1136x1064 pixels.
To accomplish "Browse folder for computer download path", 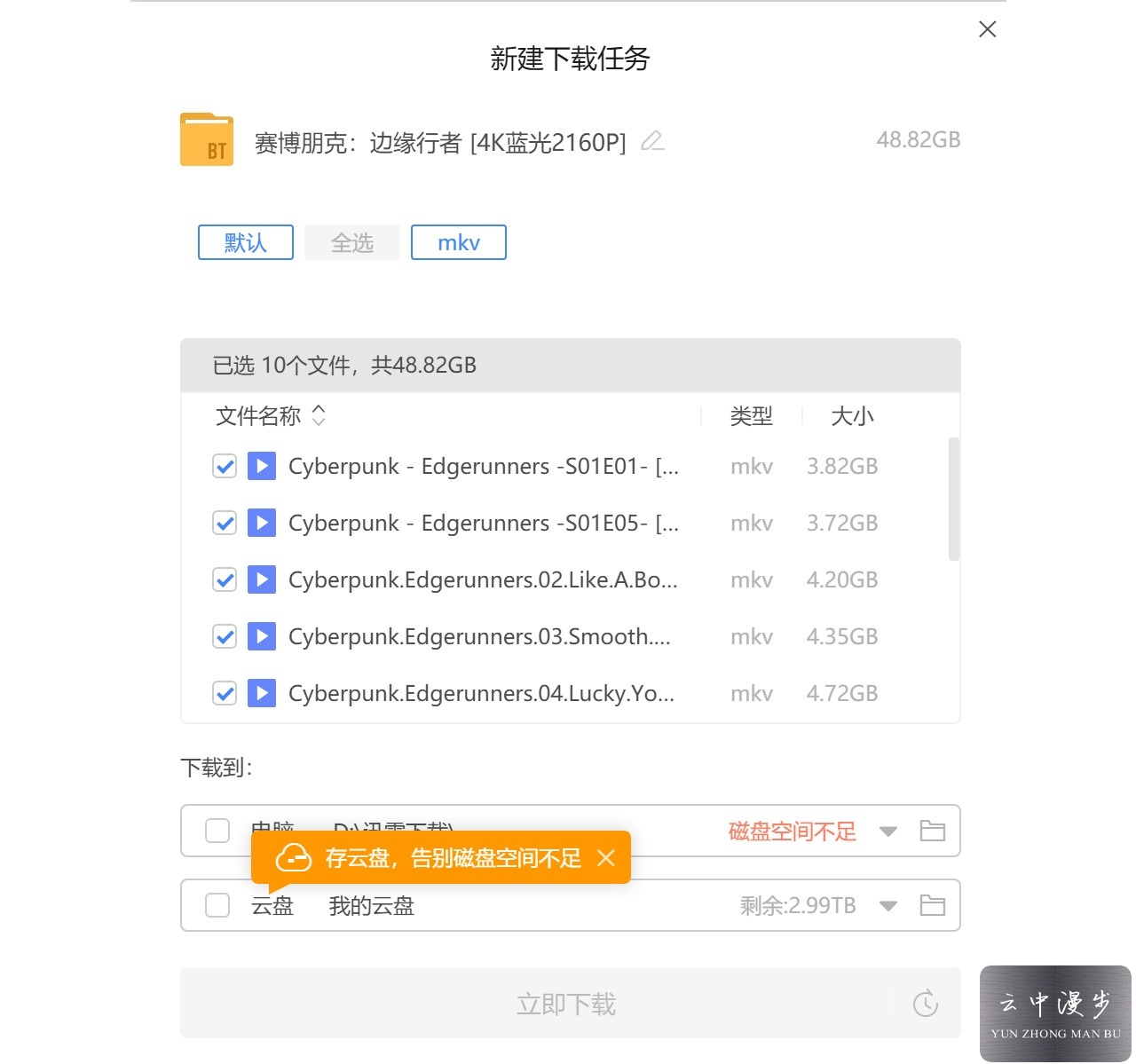I will tap(933, 831).
